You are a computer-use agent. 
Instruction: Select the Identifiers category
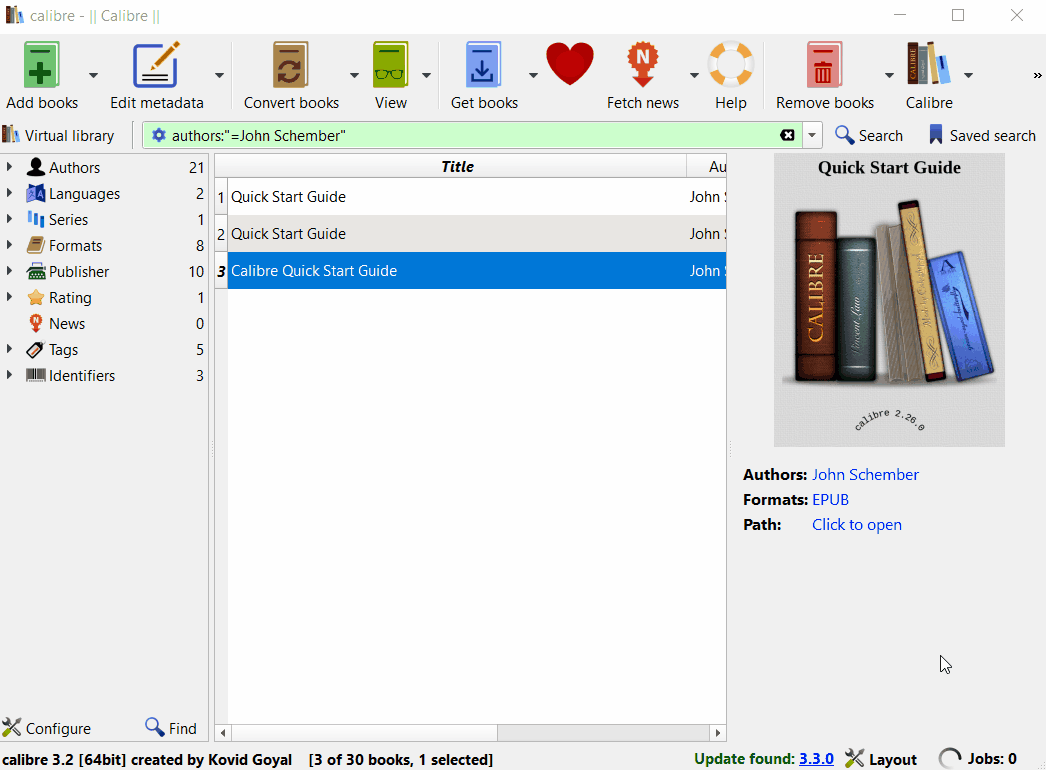click(81, 376)
